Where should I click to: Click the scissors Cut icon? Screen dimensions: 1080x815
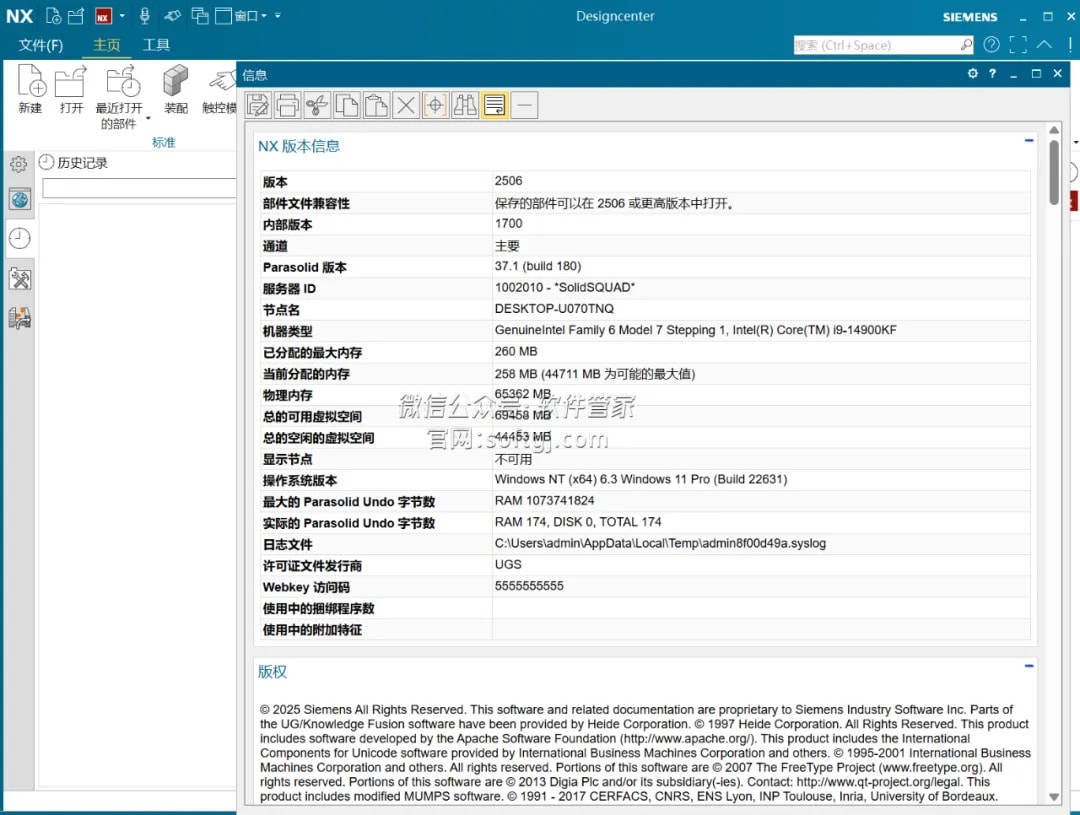coord(317,105)
